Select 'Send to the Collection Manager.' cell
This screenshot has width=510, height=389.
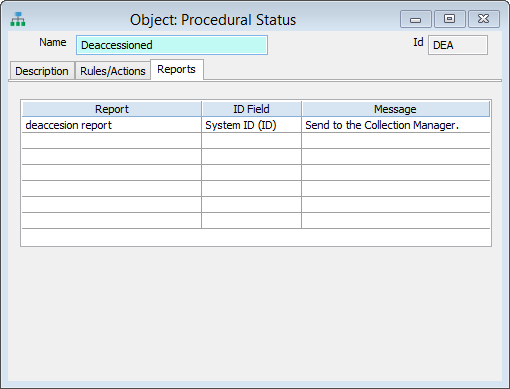point(396,125)
